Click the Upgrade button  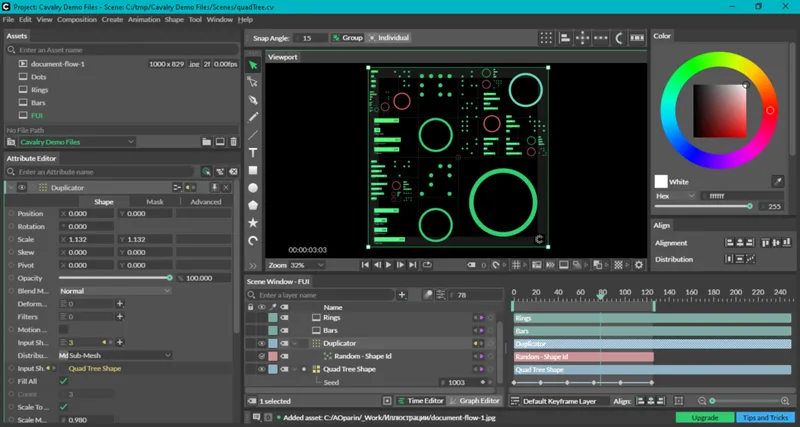(705, 417)
